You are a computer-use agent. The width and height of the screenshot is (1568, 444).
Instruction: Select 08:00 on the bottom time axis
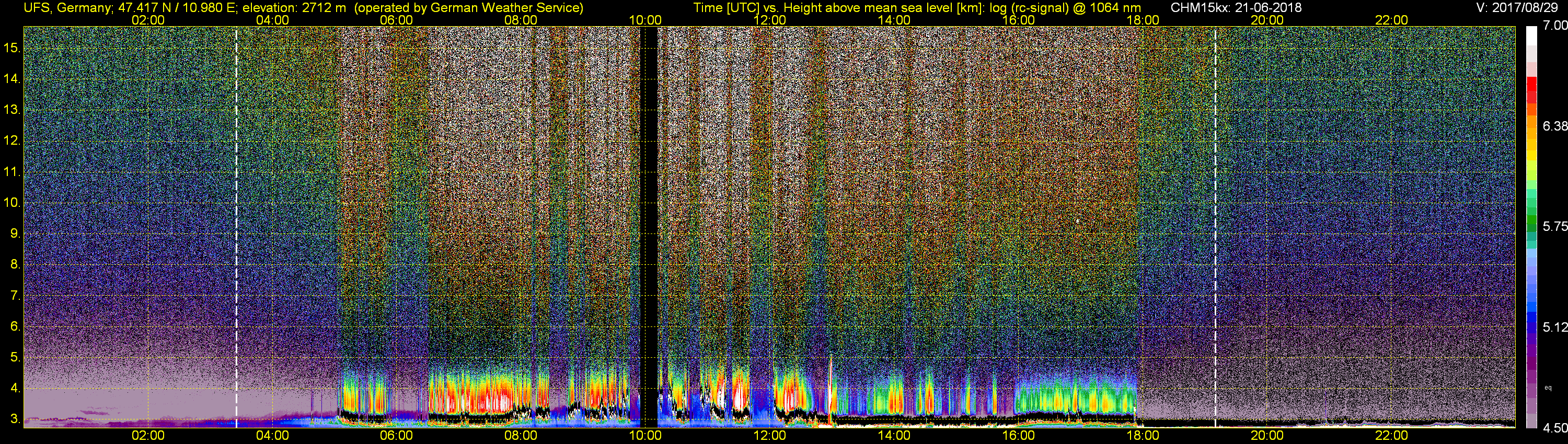point(521,436)
